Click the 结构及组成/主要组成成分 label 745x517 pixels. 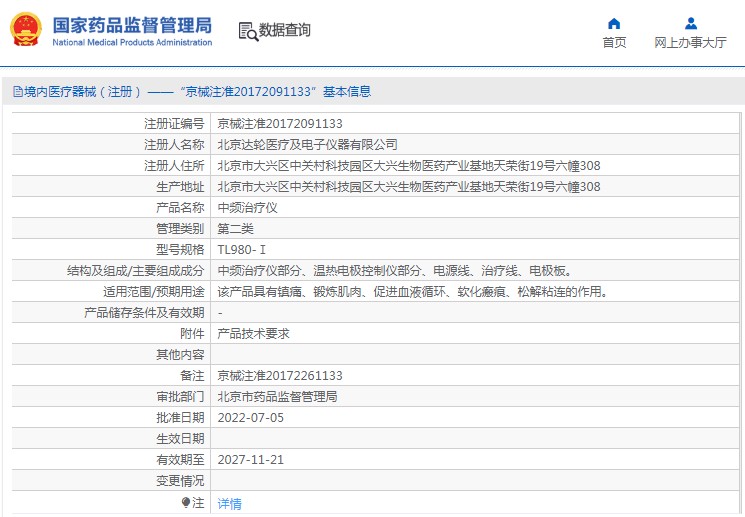135,271
